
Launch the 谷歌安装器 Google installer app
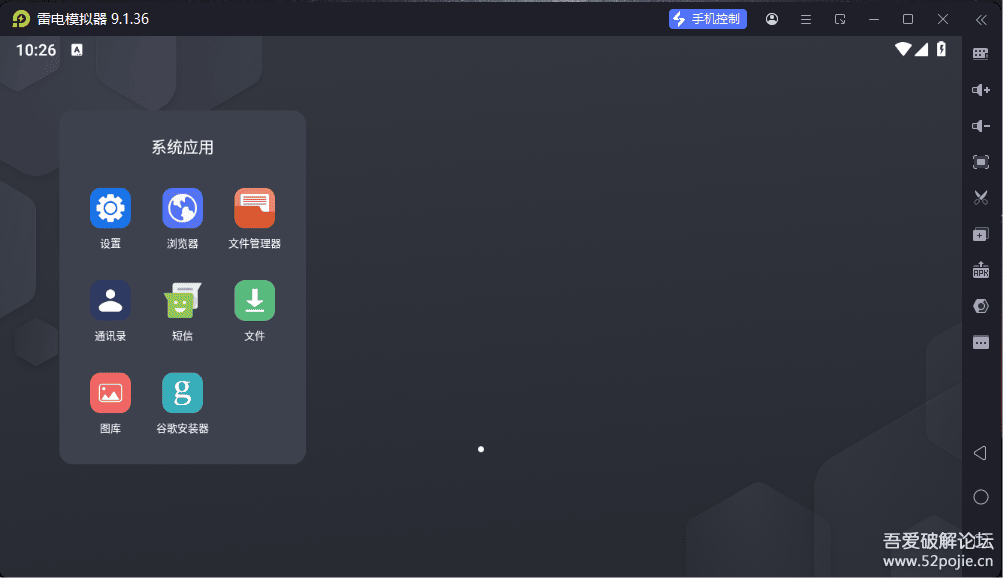pos(182,393)
